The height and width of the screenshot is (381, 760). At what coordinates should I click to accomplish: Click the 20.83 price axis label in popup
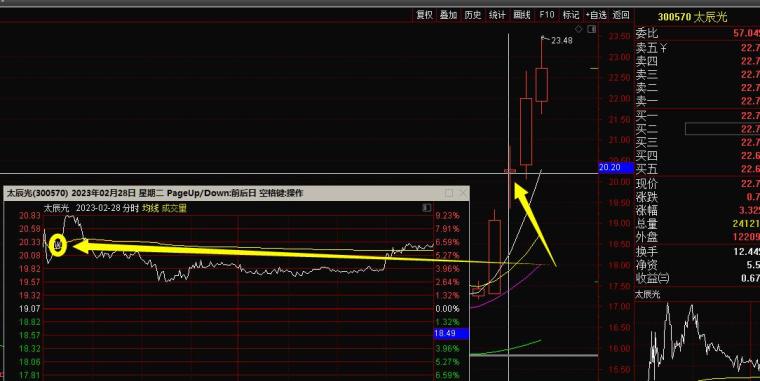click(x=30, y=216)
